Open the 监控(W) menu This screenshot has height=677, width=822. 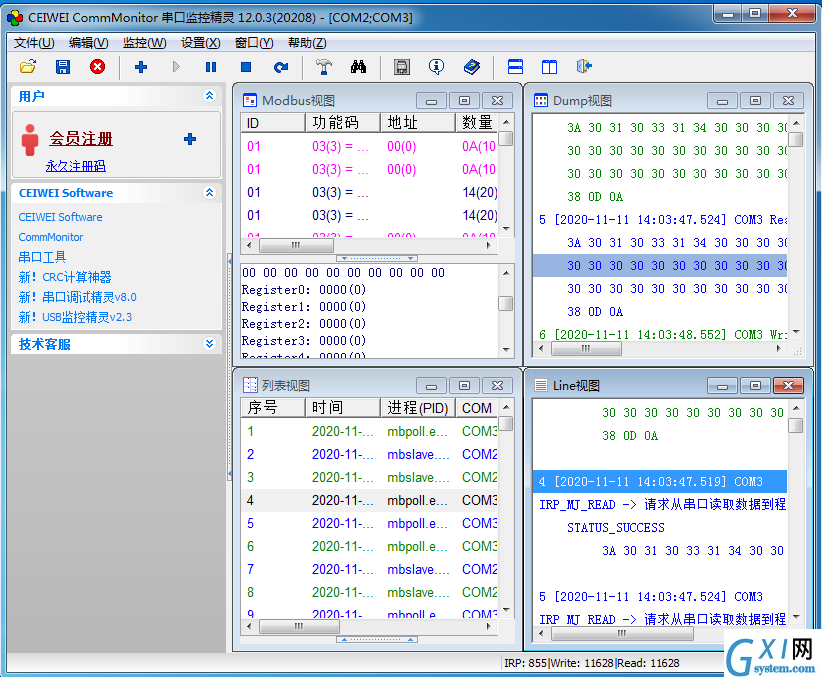pyautogui.click(x=145, y=43)
